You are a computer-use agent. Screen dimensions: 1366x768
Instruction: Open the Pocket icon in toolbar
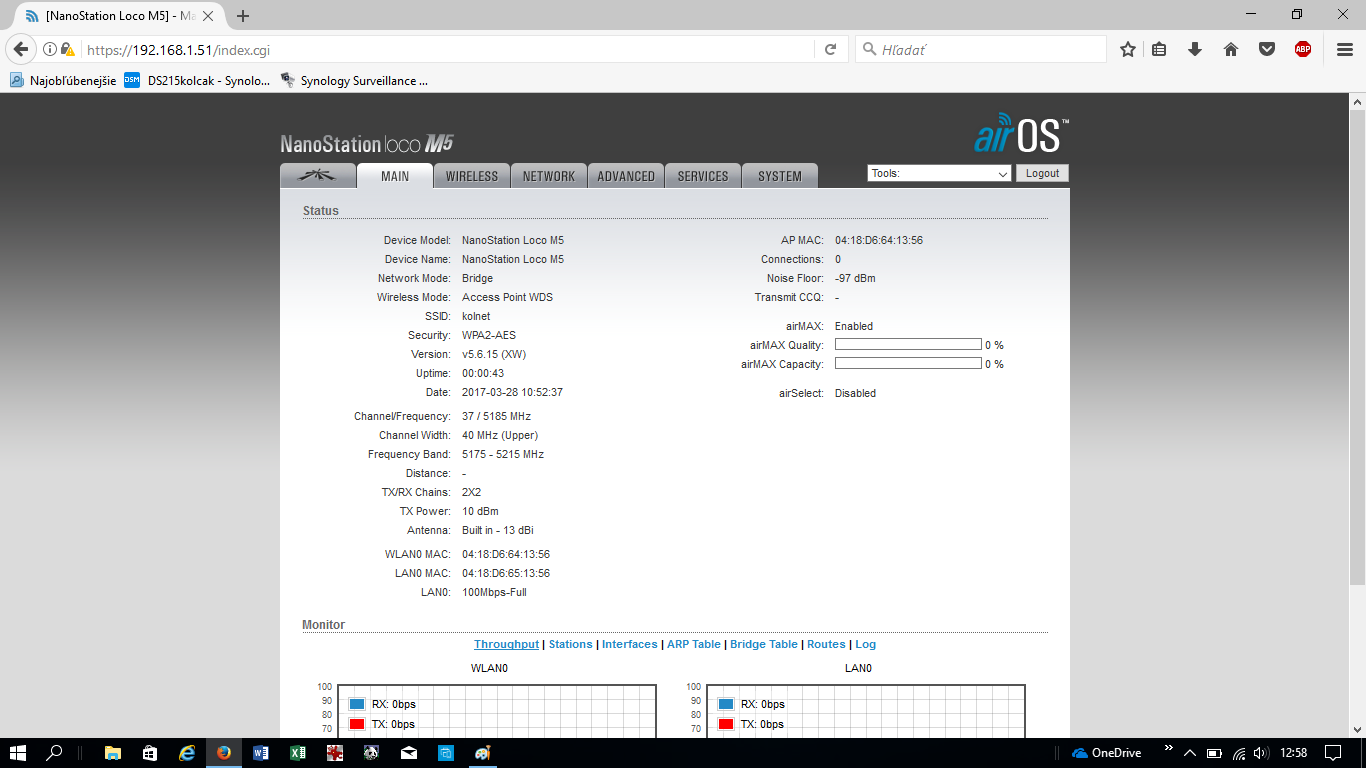[x=1267, y=49]
